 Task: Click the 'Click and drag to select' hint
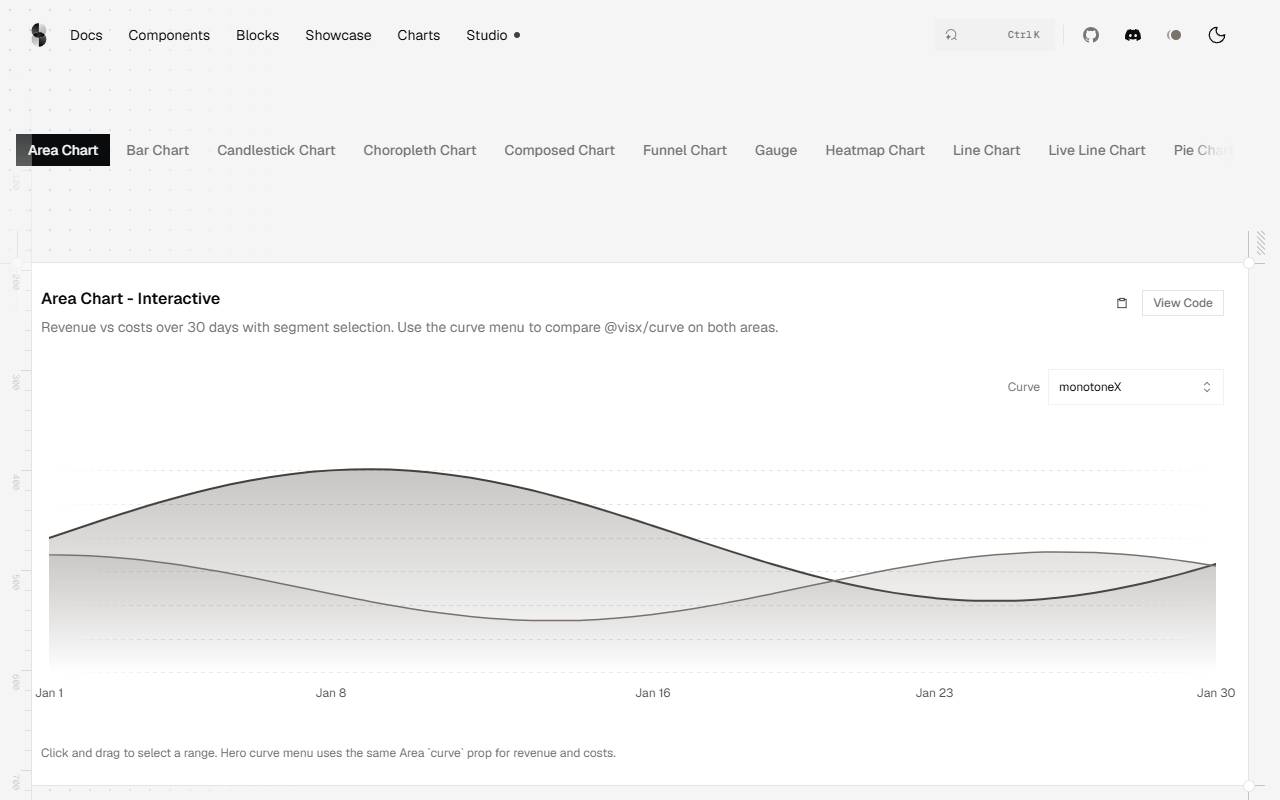[x=328, y=753]
